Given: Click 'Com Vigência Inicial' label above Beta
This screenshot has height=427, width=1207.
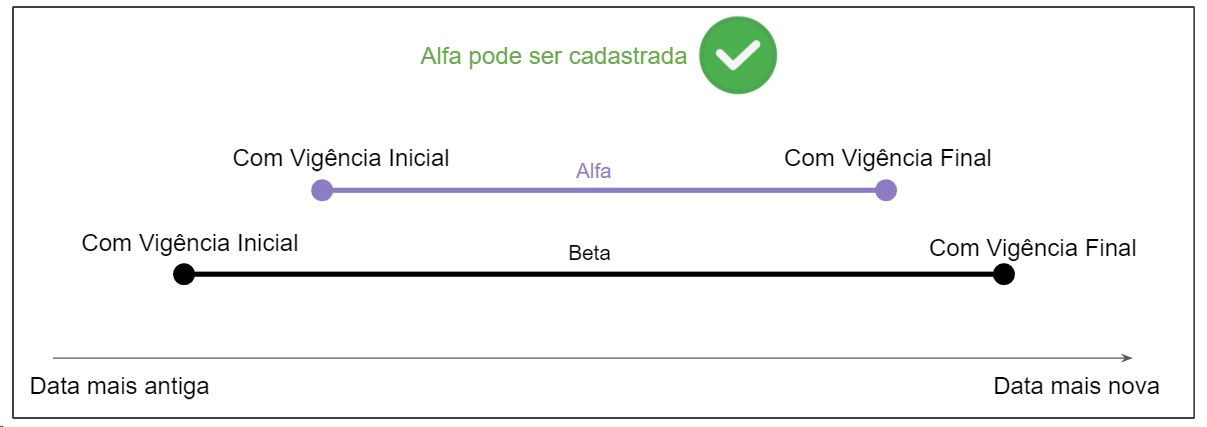Looking at the screenshot, I should point(190,243).
